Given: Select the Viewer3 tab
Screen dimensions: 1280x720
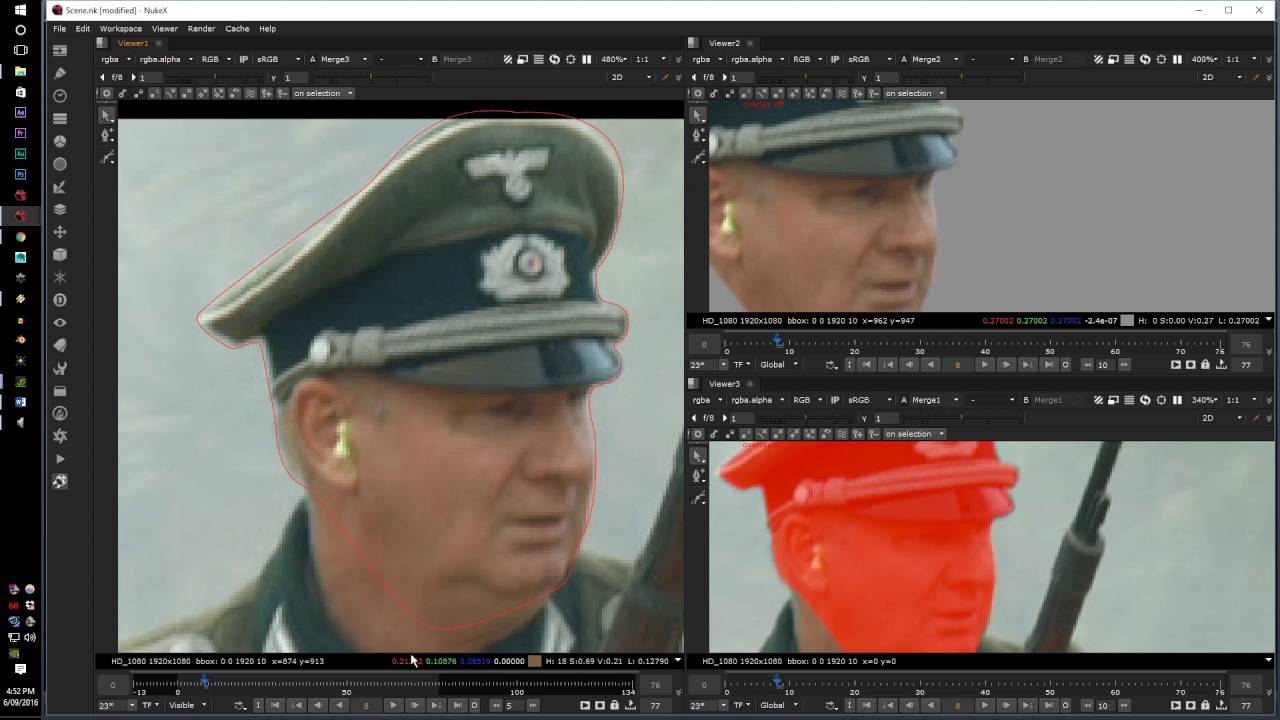Looking at the screenshot, I should coord(724,384).
